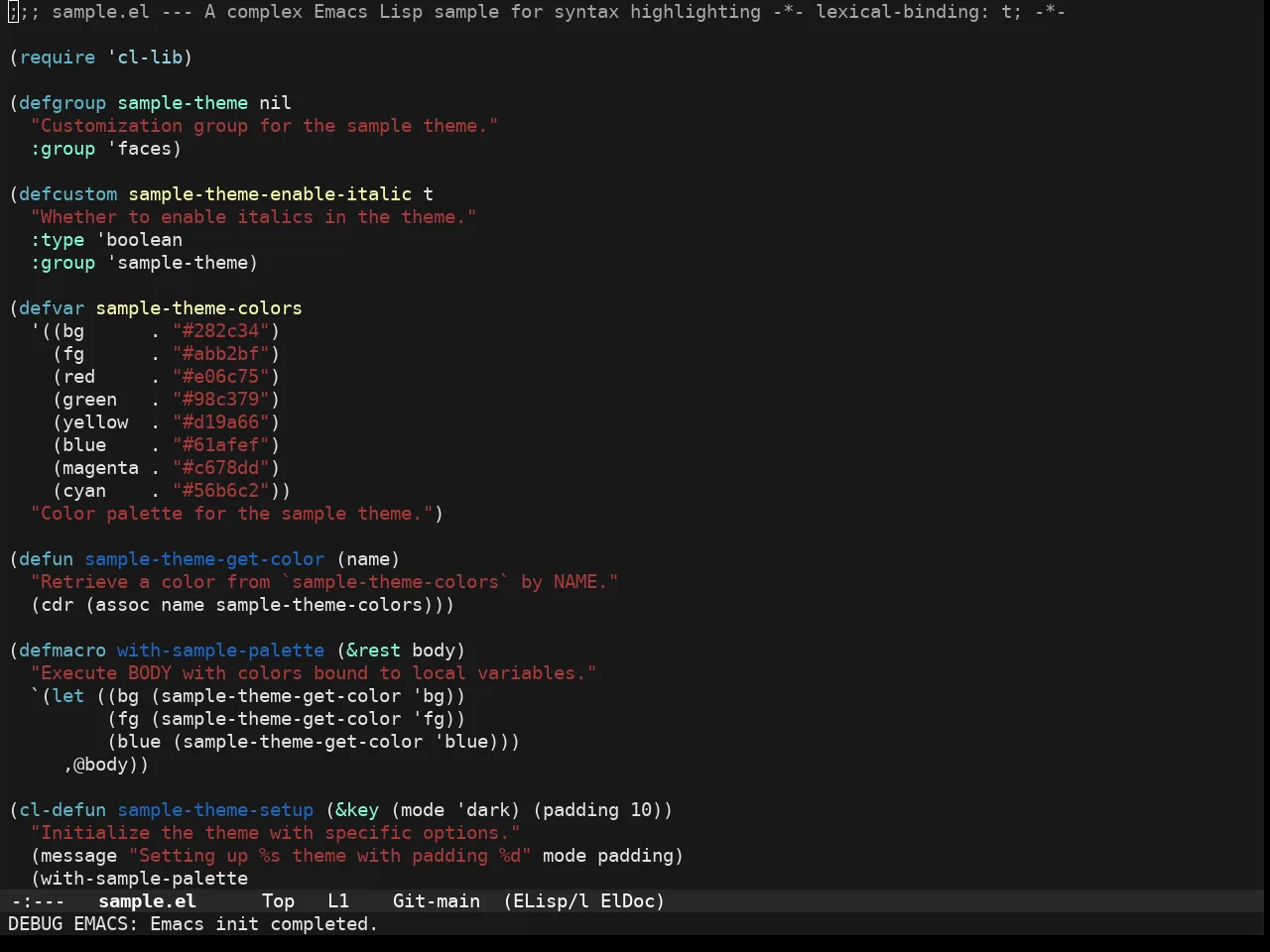
Task: Click the color string "#abb2bf"
Action: pos(220,353)
